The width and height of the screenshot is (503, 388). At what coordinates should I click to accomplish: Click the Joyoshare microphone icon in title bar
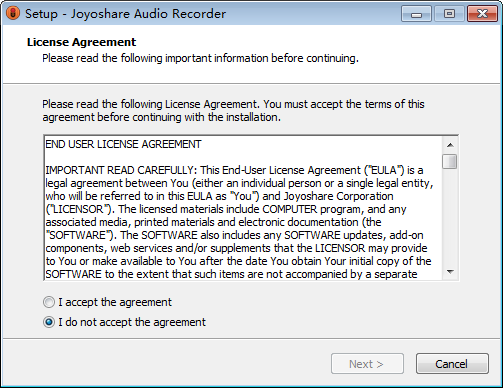(x=13, y=14)
